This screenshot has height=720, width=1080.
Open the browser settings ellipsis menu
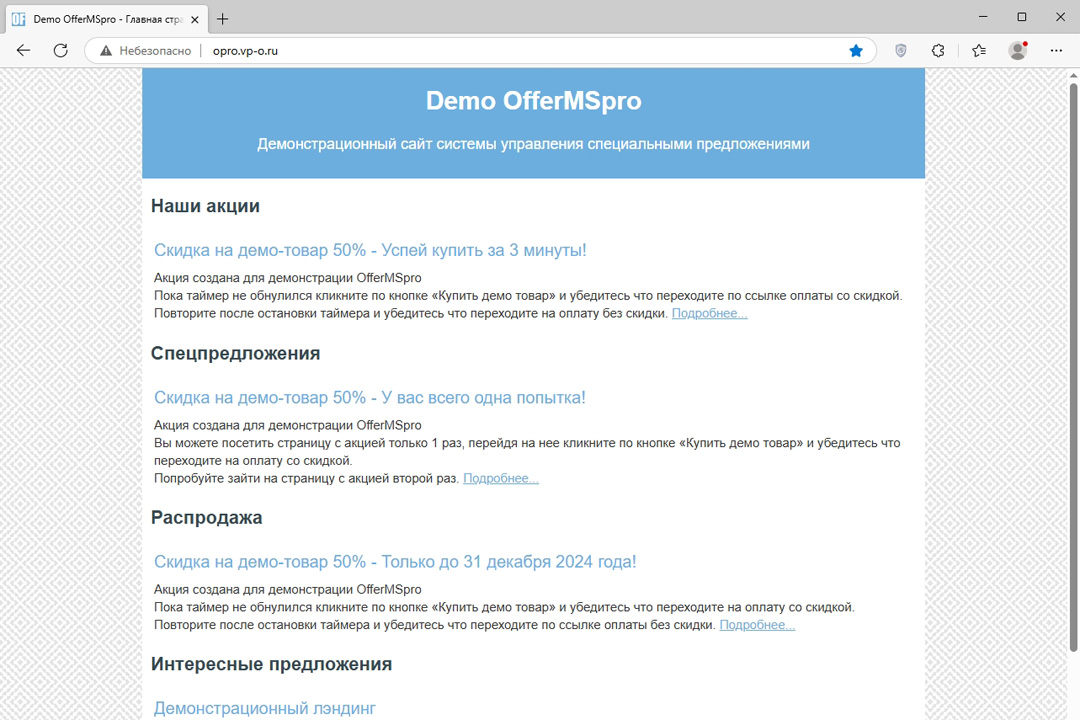point(1056,50)
